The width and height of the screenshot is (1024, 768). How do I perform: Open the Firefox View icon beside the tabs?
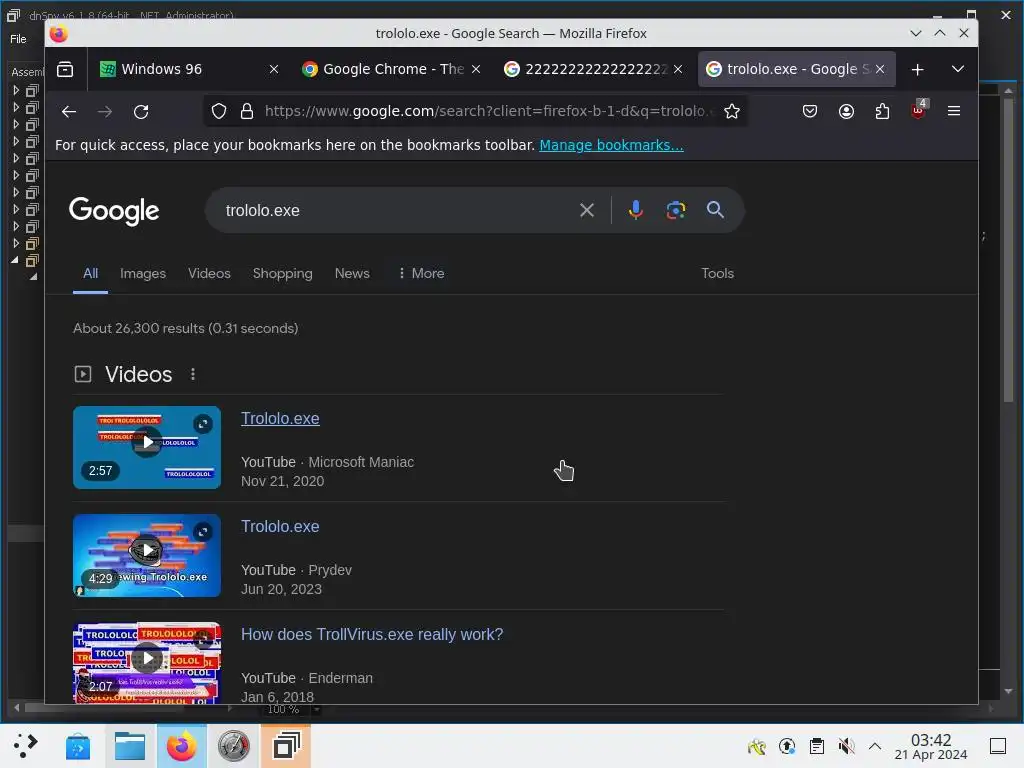[x=65, y=69]
